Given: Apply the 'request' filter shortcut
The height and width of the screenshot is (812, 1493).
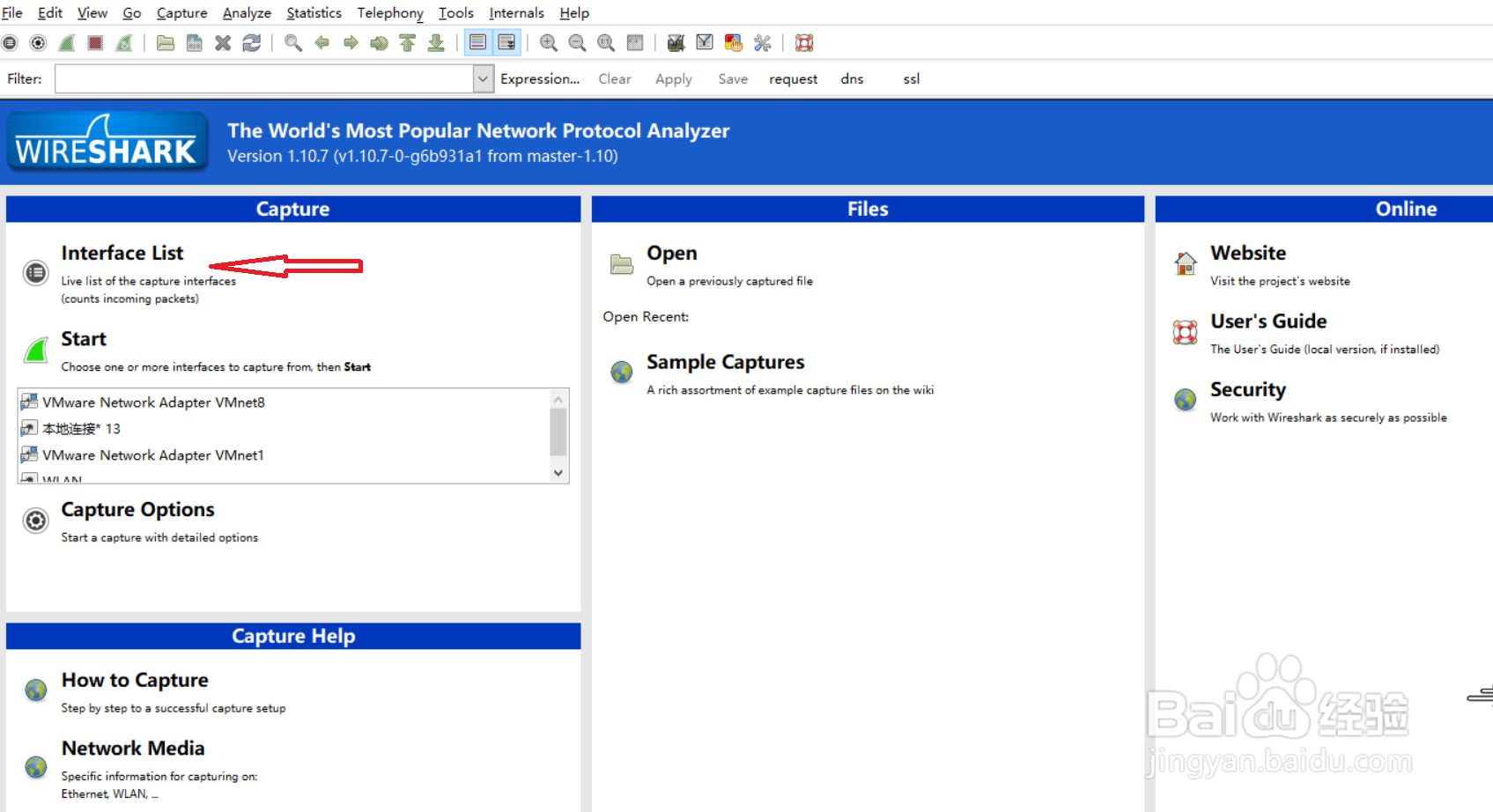Looking at the screenshot, I should tap(794, 78).
